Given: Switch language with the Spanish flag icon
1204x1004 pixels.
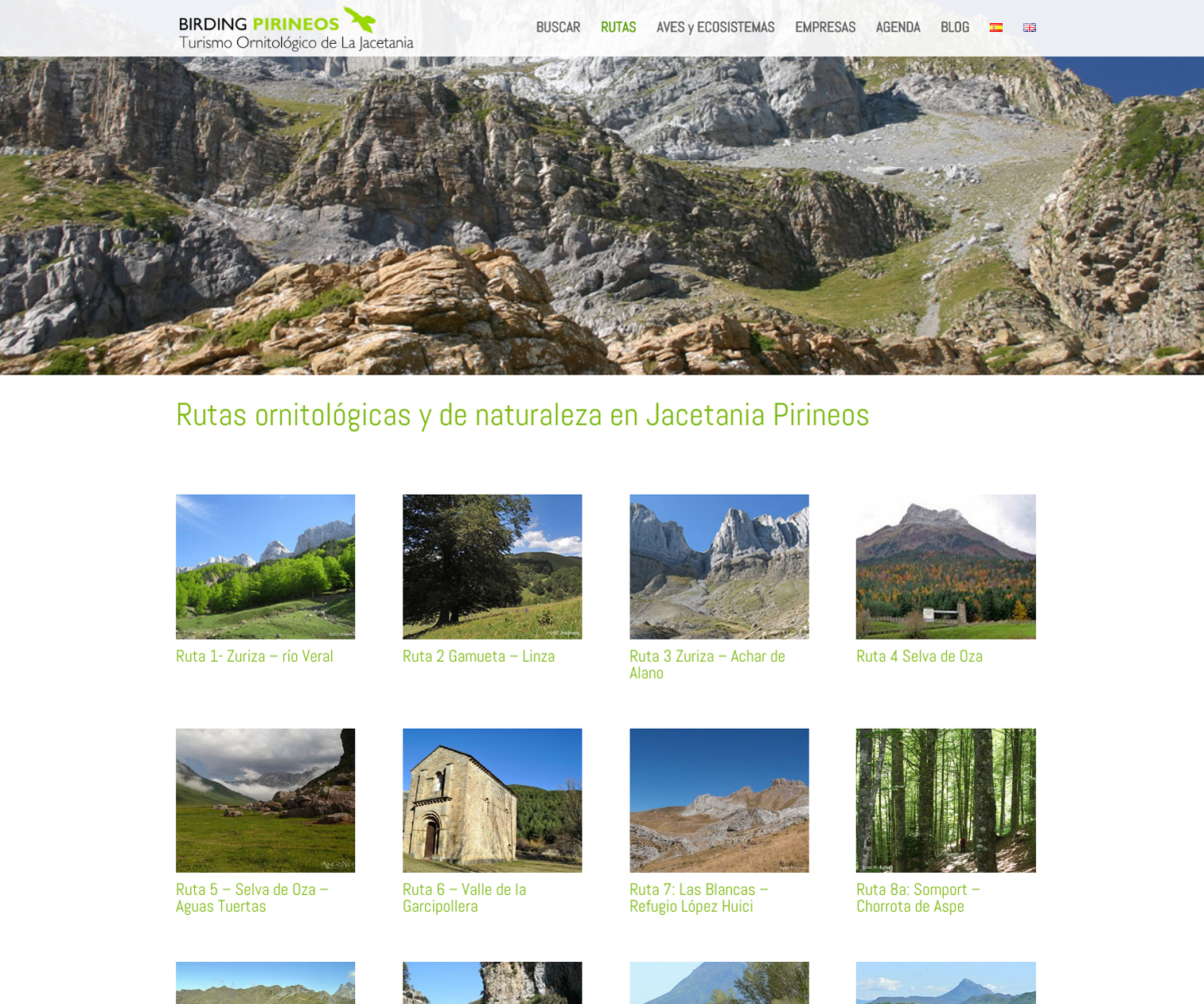Looking at the screenshot, I should [x=996, y=27].
